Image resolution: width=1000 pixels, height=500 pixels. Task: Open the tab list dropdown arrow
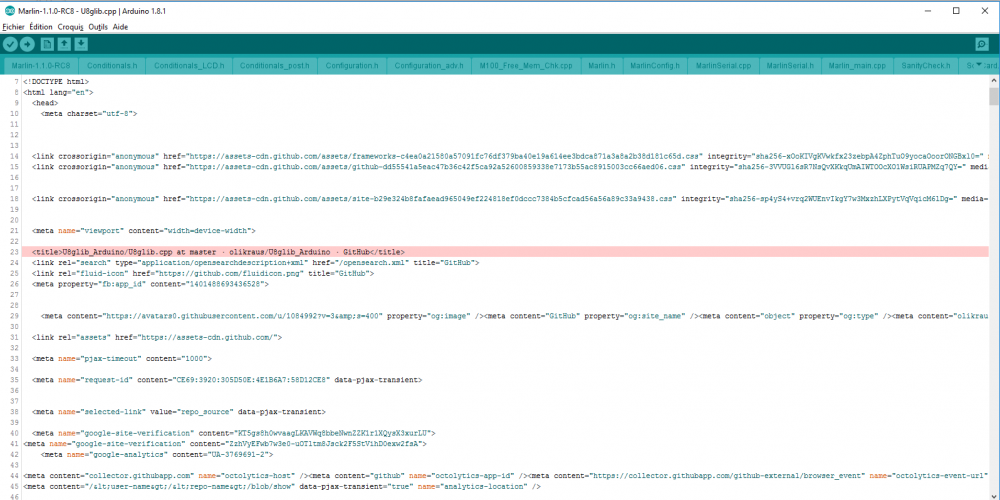(x=980, y=64)
